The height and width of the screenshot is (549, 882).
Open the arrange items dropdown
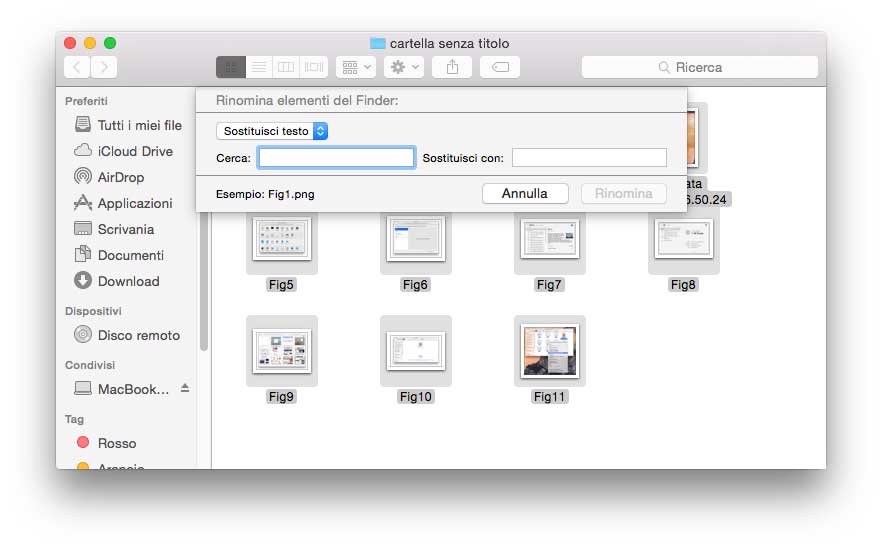pyautogui.click(x=356, y=68)
